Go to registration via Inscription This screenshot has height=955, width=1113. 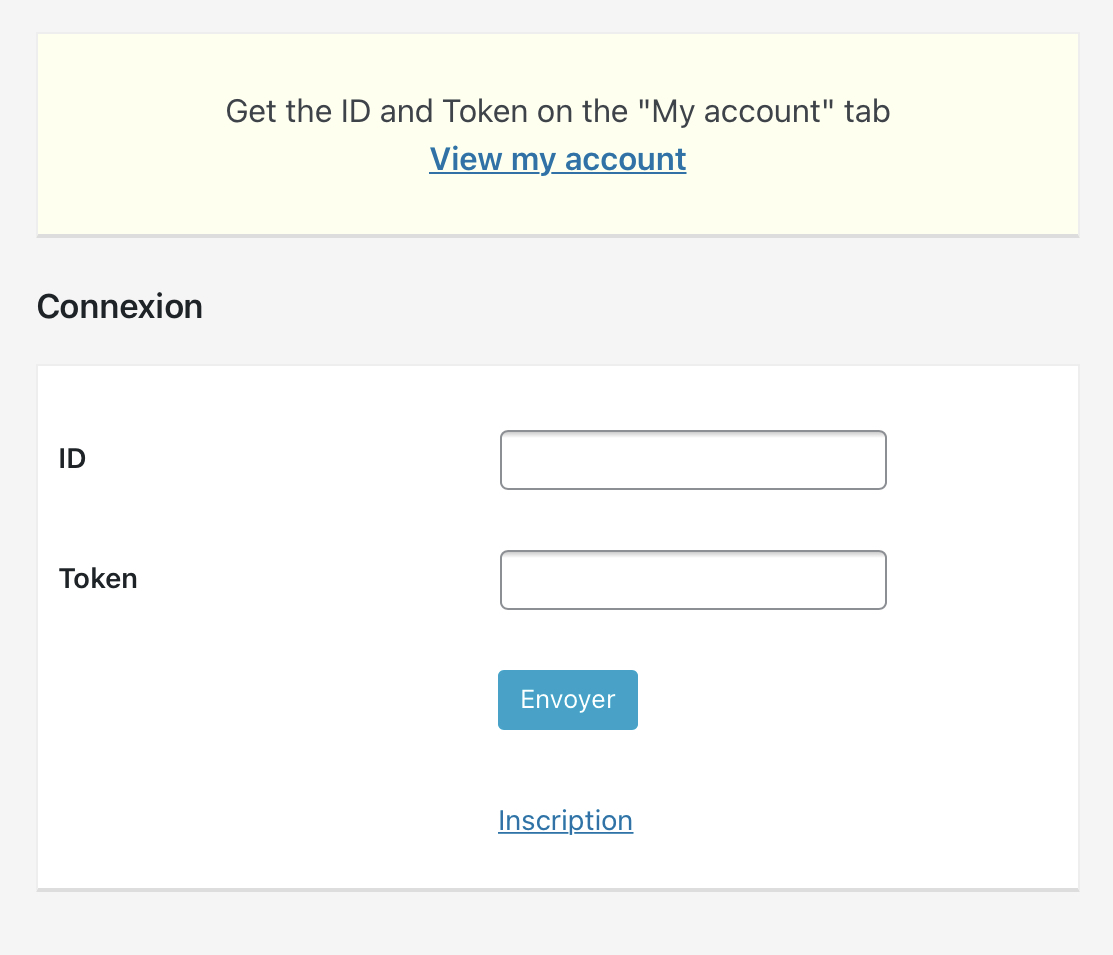click(565, 820)
